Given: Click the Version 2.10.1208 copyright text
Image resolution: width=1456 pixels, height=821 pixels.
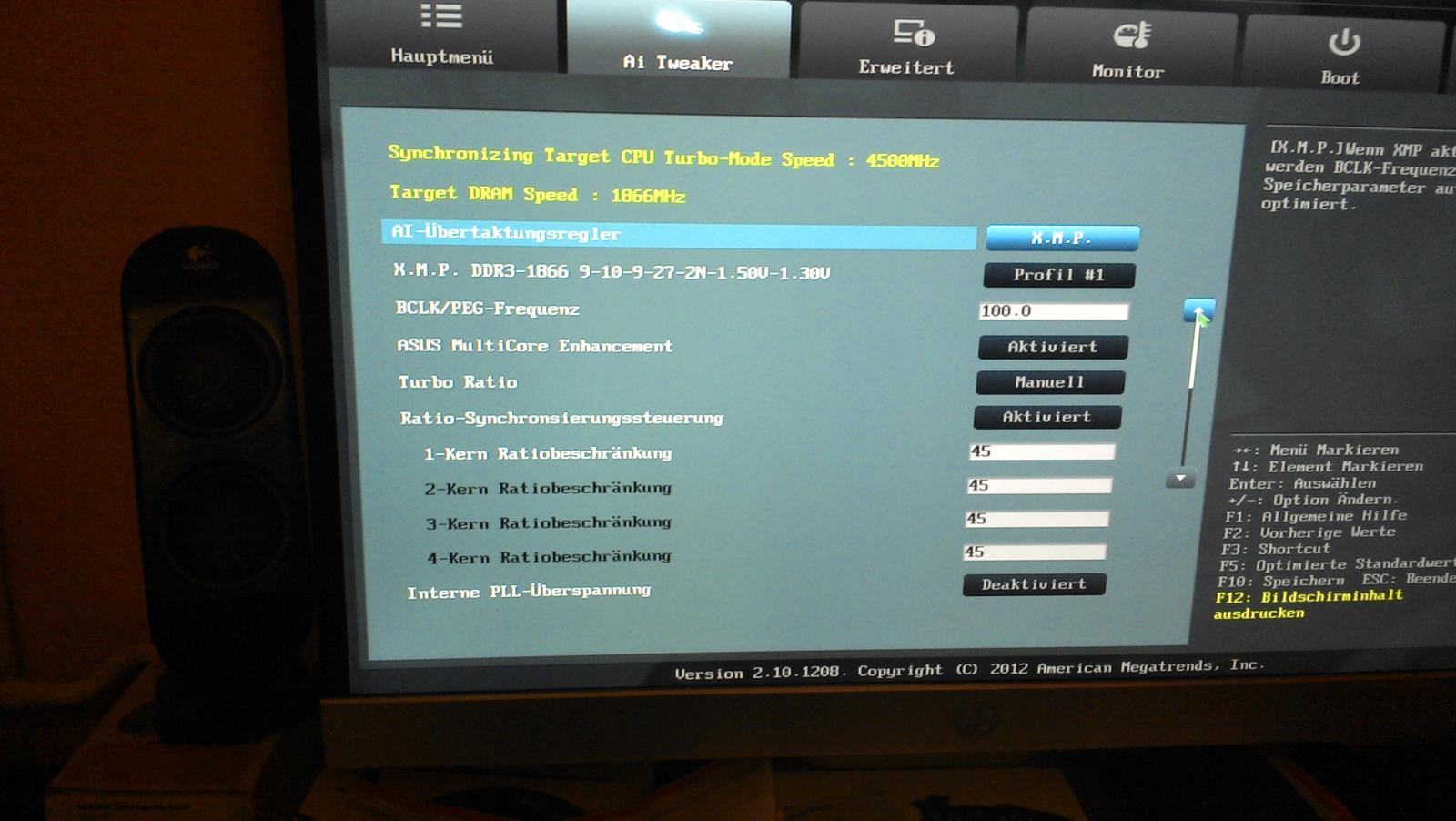Looking at the screenshot, I should pyautogui.click(x=970, y=669).
